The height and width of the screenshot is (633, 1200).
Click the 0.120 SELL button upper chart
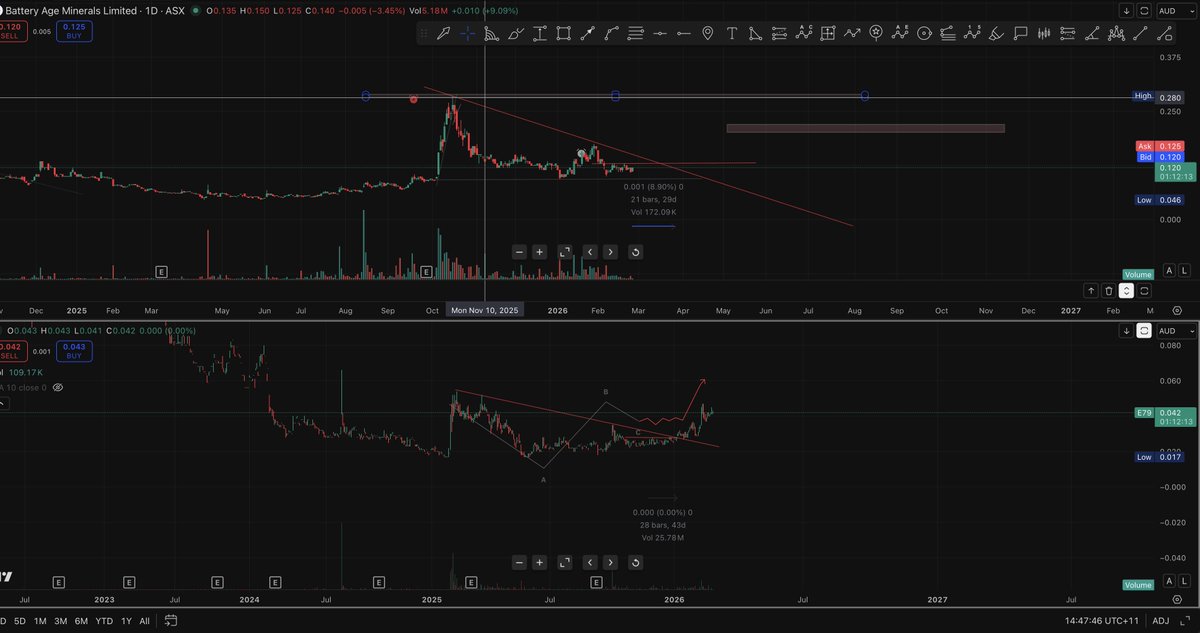pyautogui.click(x=14, y=30)
